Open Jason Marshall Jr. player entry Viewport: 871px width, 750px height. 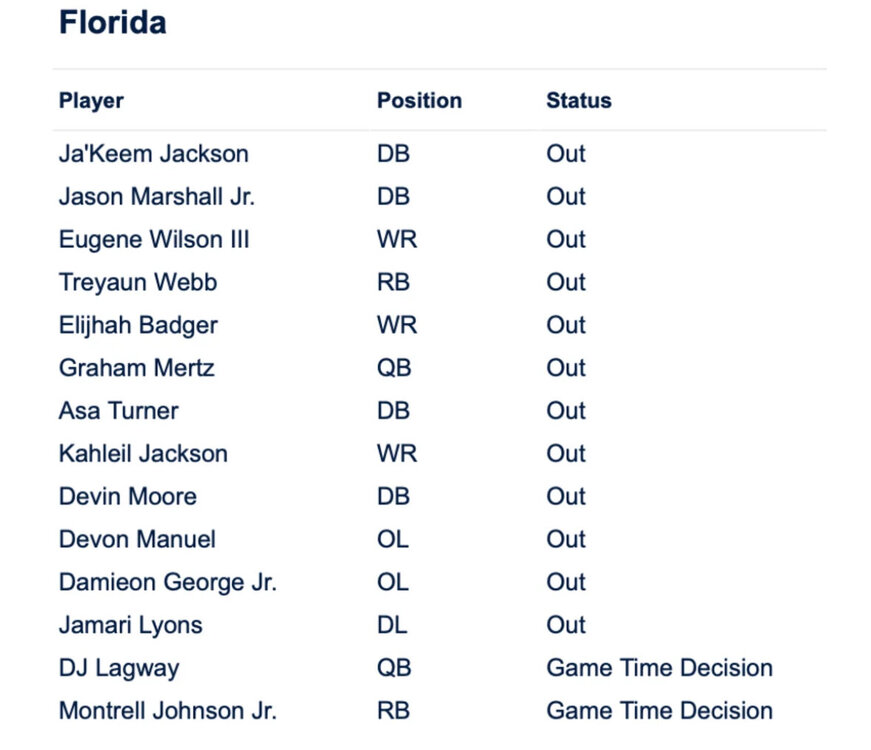156,197
